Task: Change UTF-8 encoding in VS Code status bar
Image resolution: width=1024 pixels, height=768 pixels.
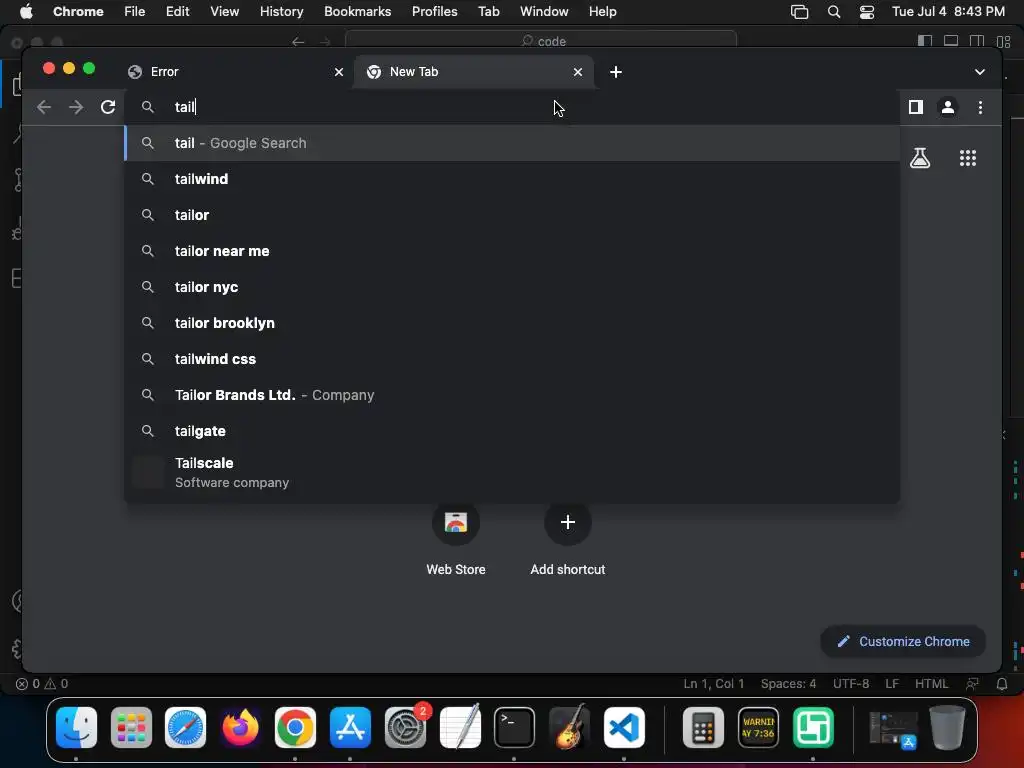Action: 851,684
